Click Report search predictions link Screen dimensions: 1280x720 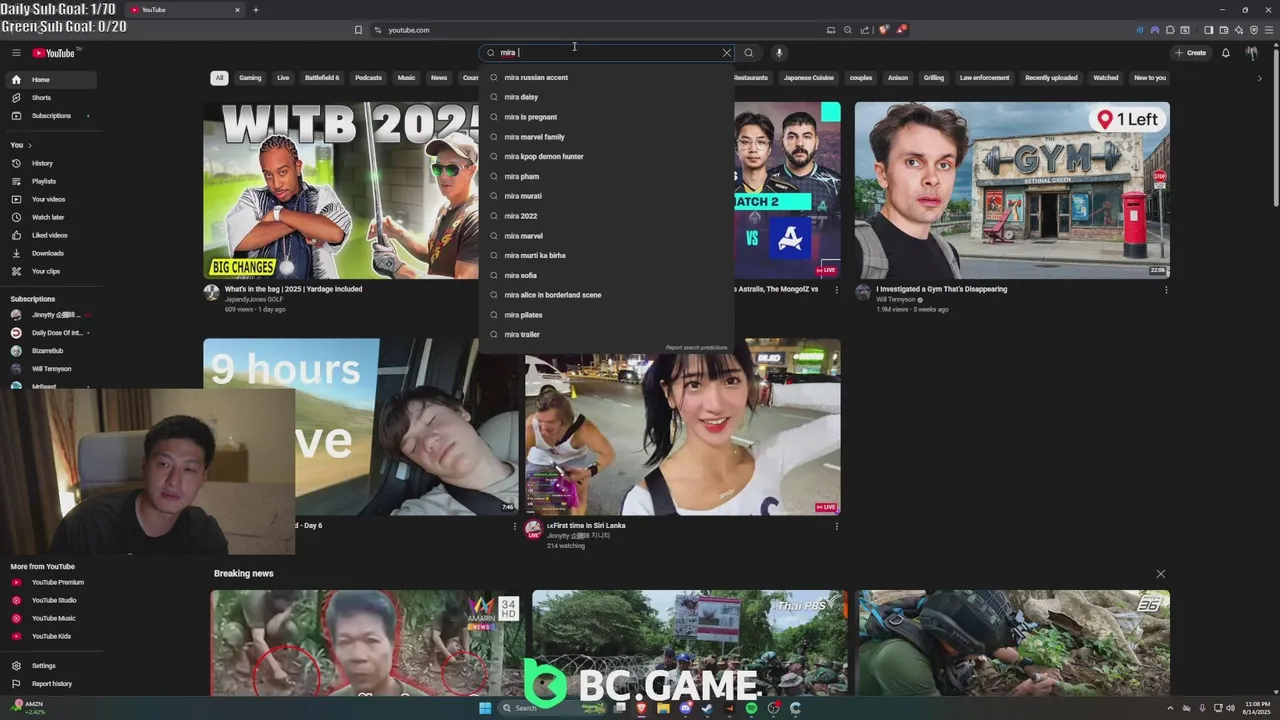[696, 348]
